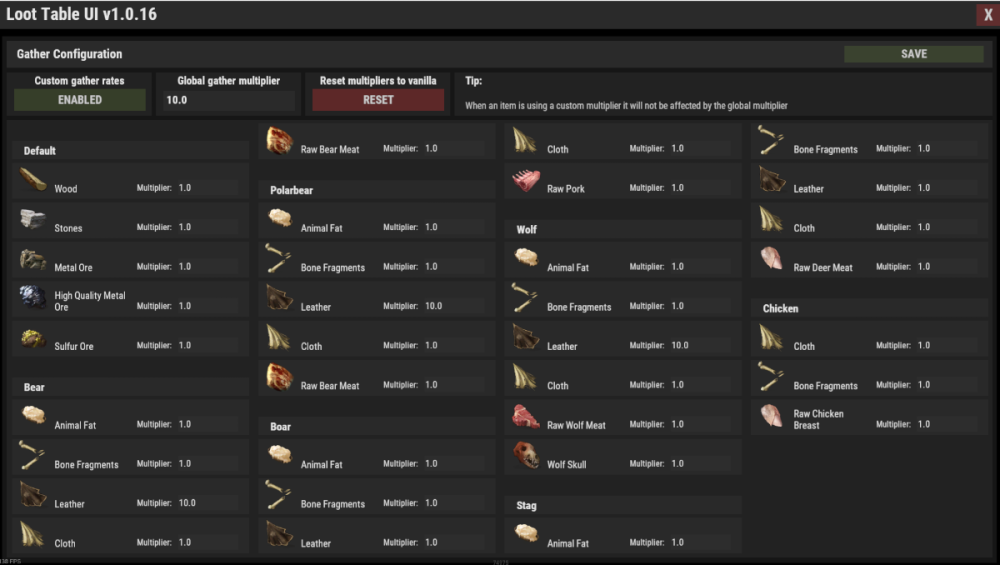
Task: Click the Bear Cloth icon
Action: (33, 535)
